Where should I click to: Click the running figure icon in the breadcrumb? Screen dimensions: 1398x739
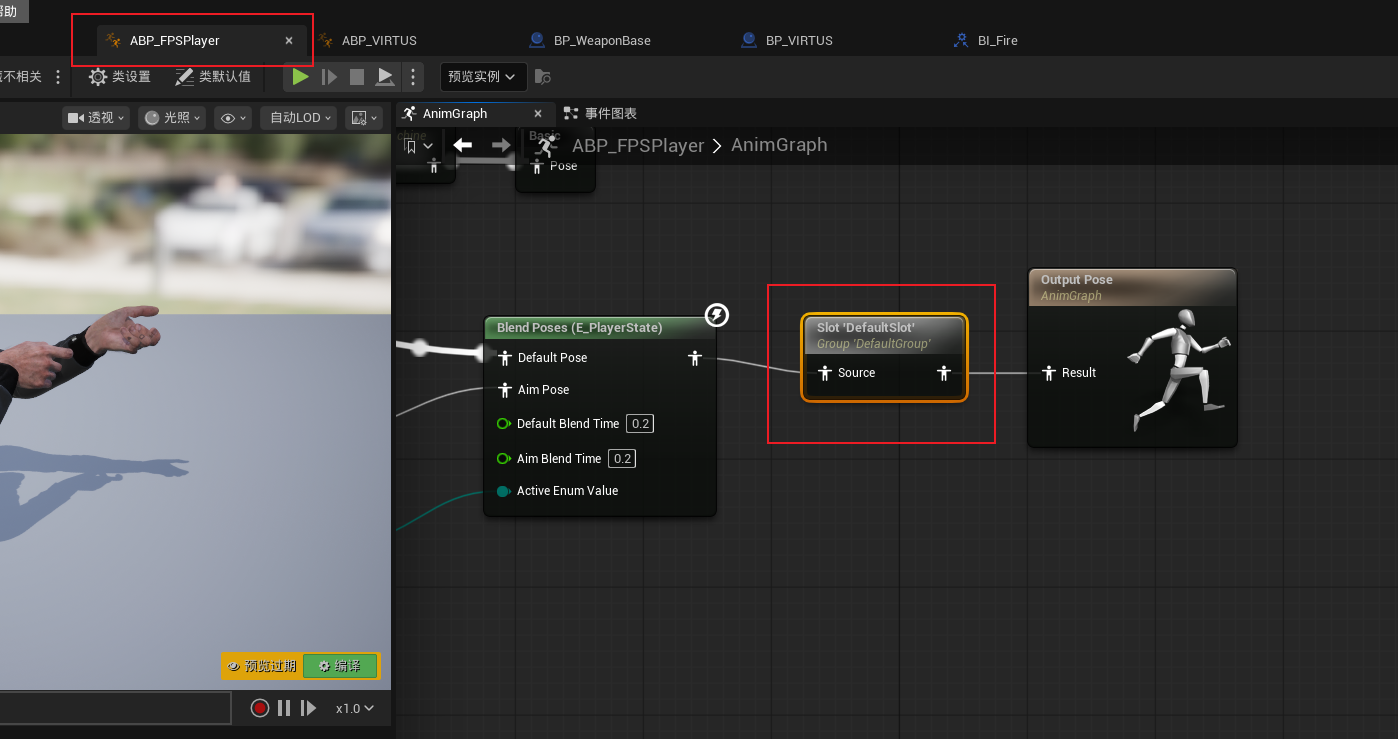click(x=545, y=147)
